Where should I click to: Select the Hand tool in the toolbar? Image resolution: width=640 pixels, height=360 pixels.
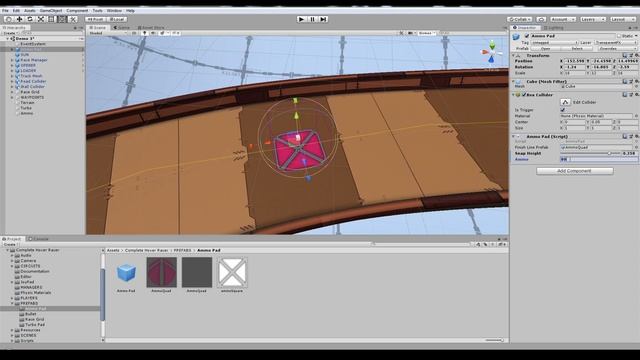(x=9, y=19)
